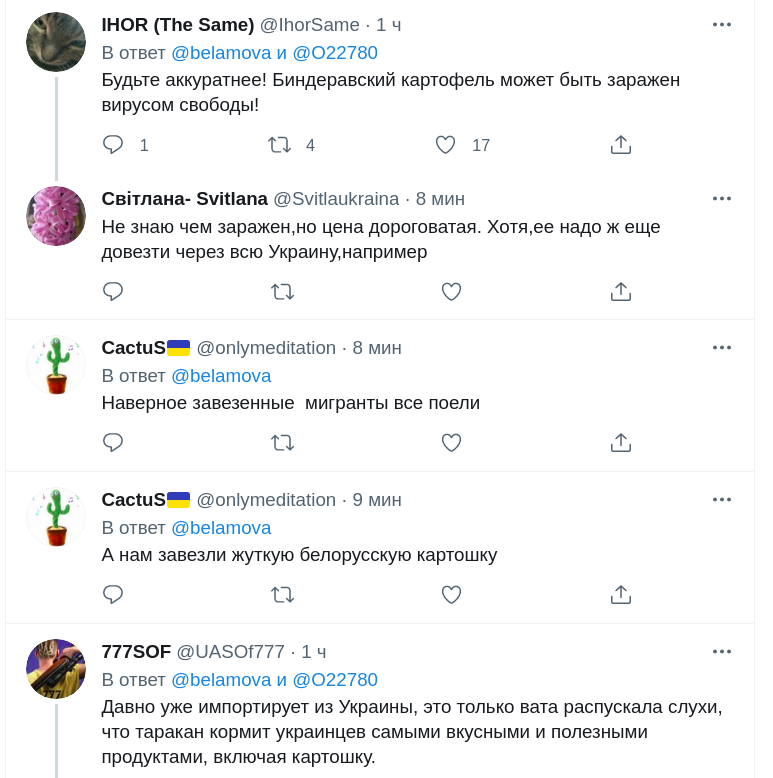Open IHOR (The Same) profile avatar
The image size is (773, 778).
[56, 42]
